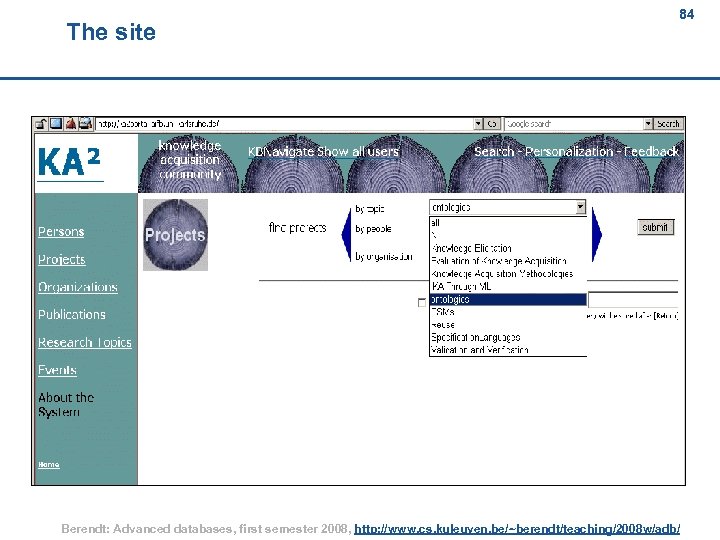Click the 'by people' label

(x=373, y=229)
